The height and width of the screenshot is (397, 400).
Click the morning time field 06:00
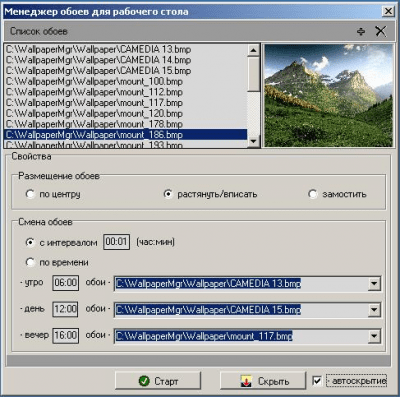66,283
